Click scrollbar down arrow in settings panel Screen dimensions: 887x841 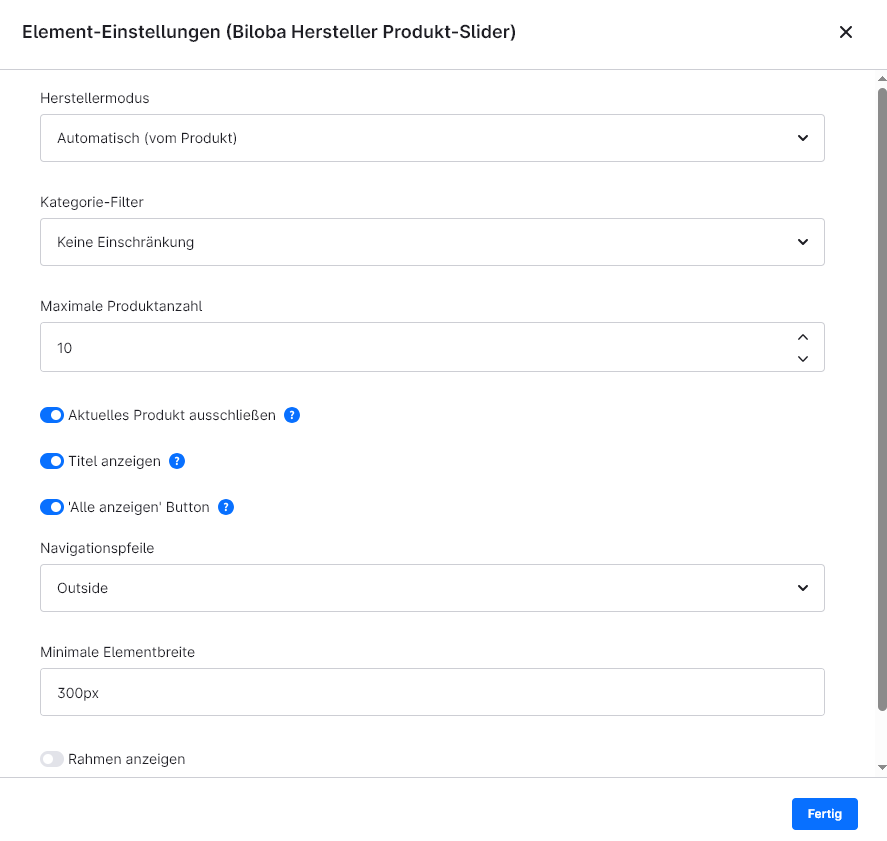(x=881, y=767)
